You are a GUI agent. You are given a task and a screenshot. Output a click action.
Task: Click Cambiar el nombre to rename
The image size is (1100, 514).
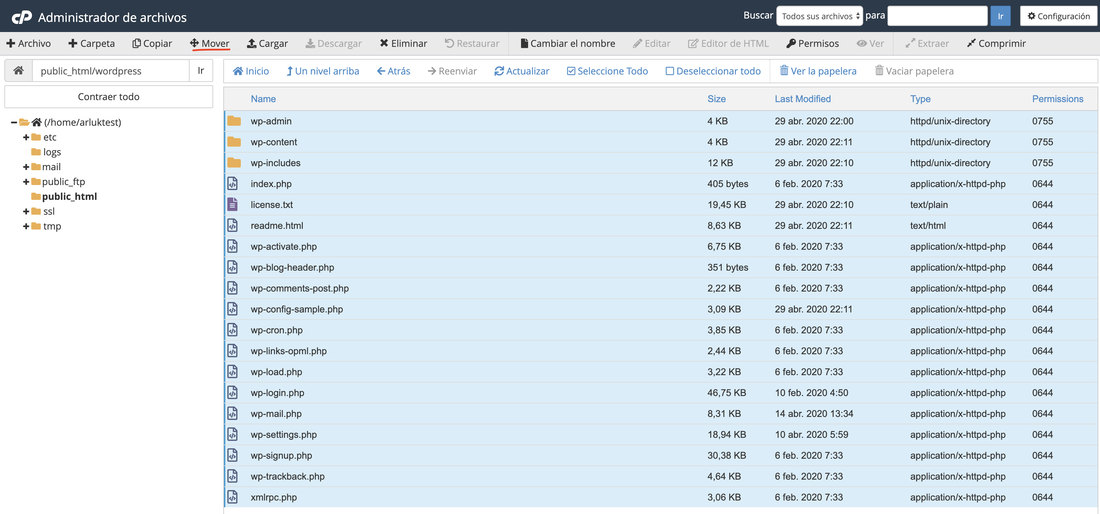click(568, 43)
